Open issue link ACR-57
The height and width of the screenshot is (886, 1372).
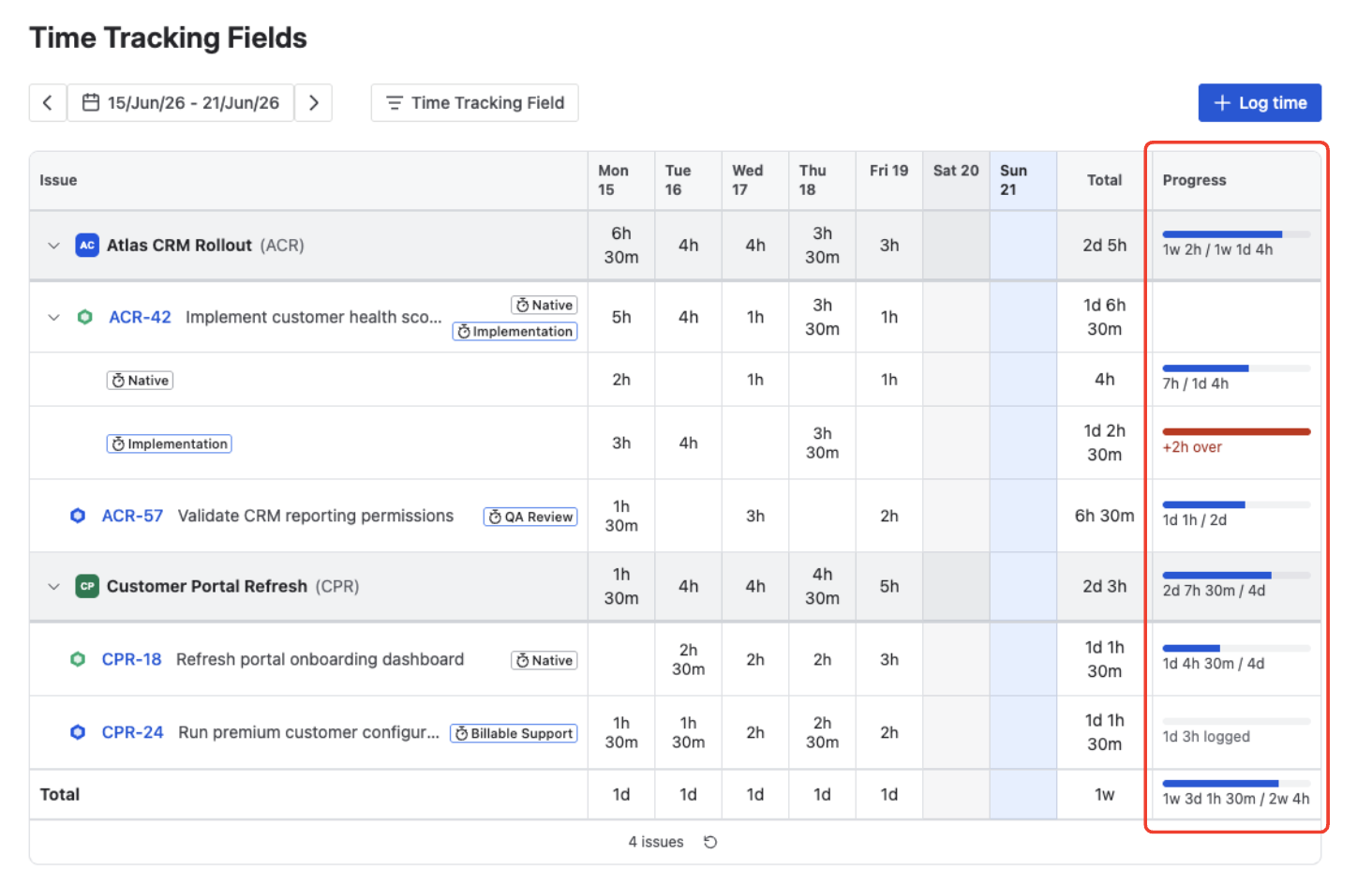pyautogui.click(x=132, y=517)
